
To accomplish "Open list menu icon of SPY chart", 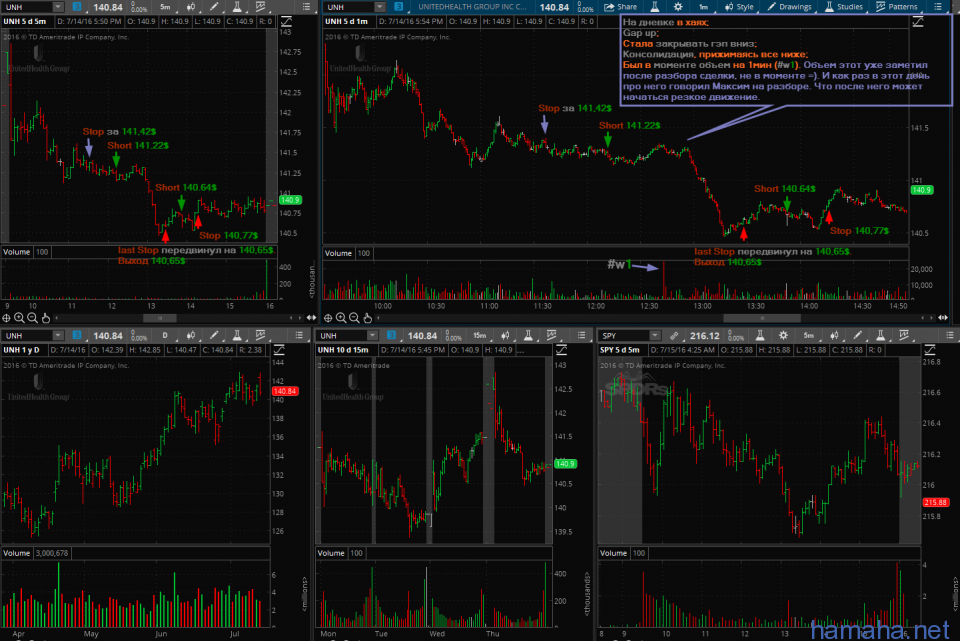I will [x=950, y=335].
